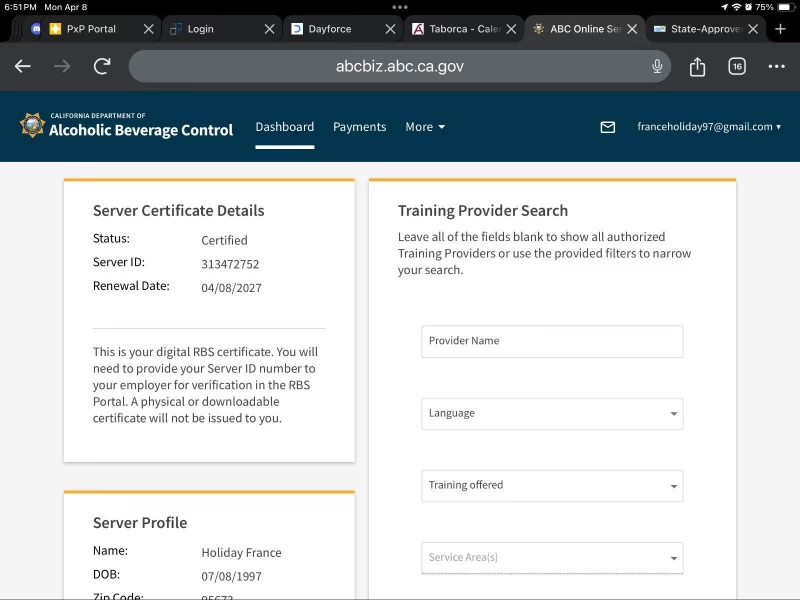This screenshot has width=800, height=600.
Task: Open the Service Area(s) dropdown
Action: pyautogui.click(x=552, y=558)
